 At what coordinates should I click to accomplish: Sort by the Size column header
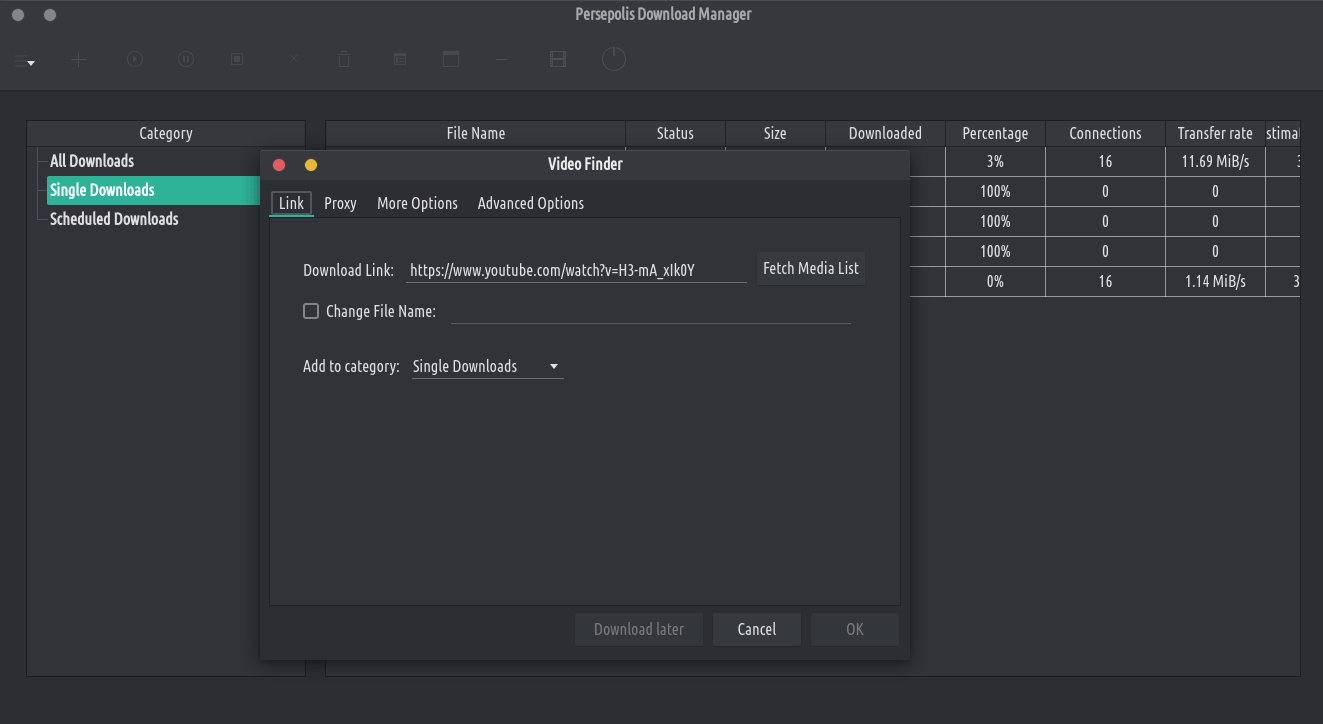coord(775,133)
